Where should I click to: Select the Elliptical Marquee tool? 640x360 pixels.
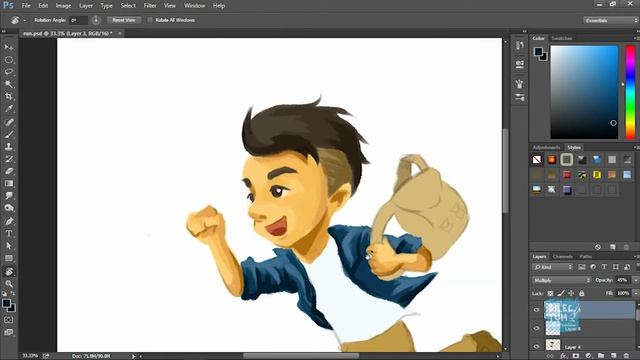9,60
